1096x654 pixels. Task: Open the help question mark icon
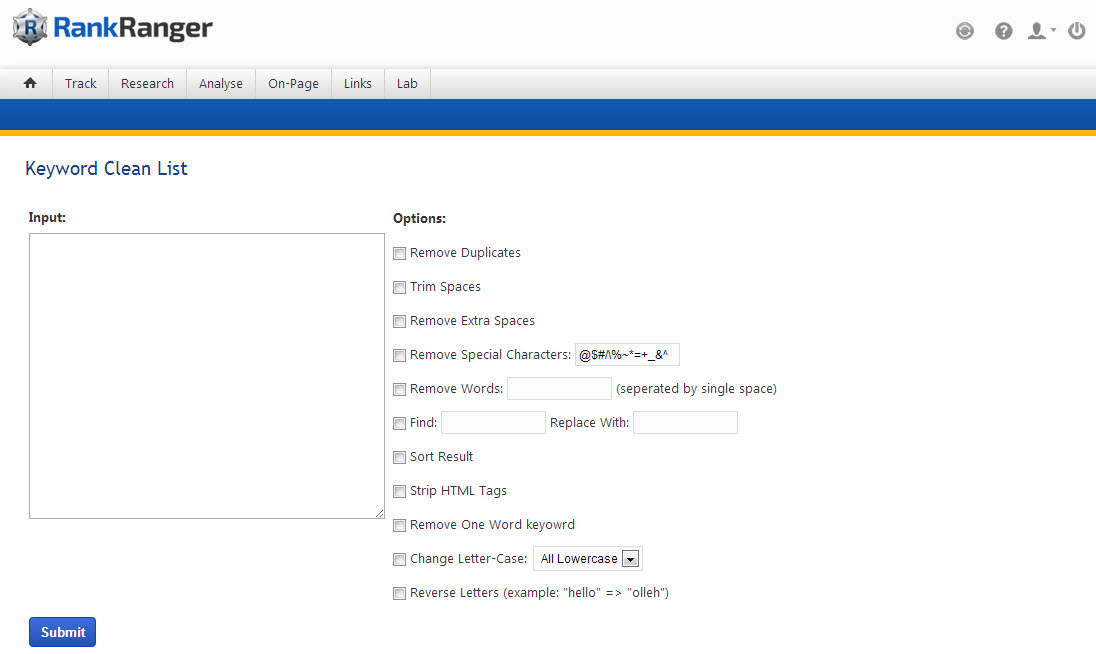pos(1003,31)
